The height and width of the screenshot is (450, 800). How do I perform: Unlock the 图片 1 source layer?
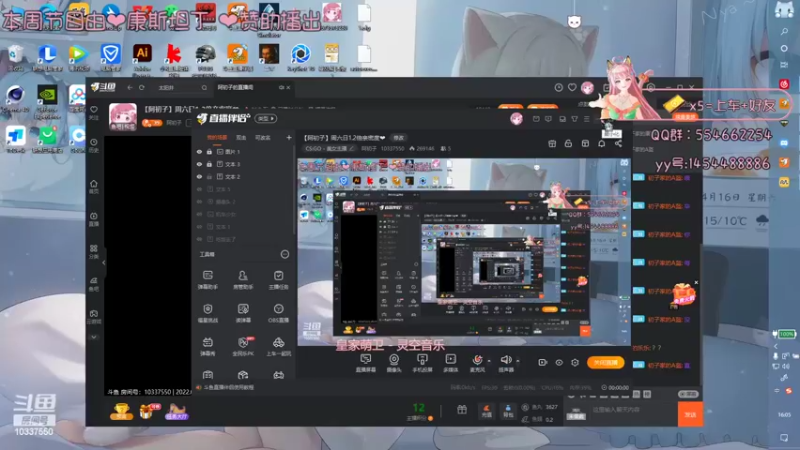209,152
